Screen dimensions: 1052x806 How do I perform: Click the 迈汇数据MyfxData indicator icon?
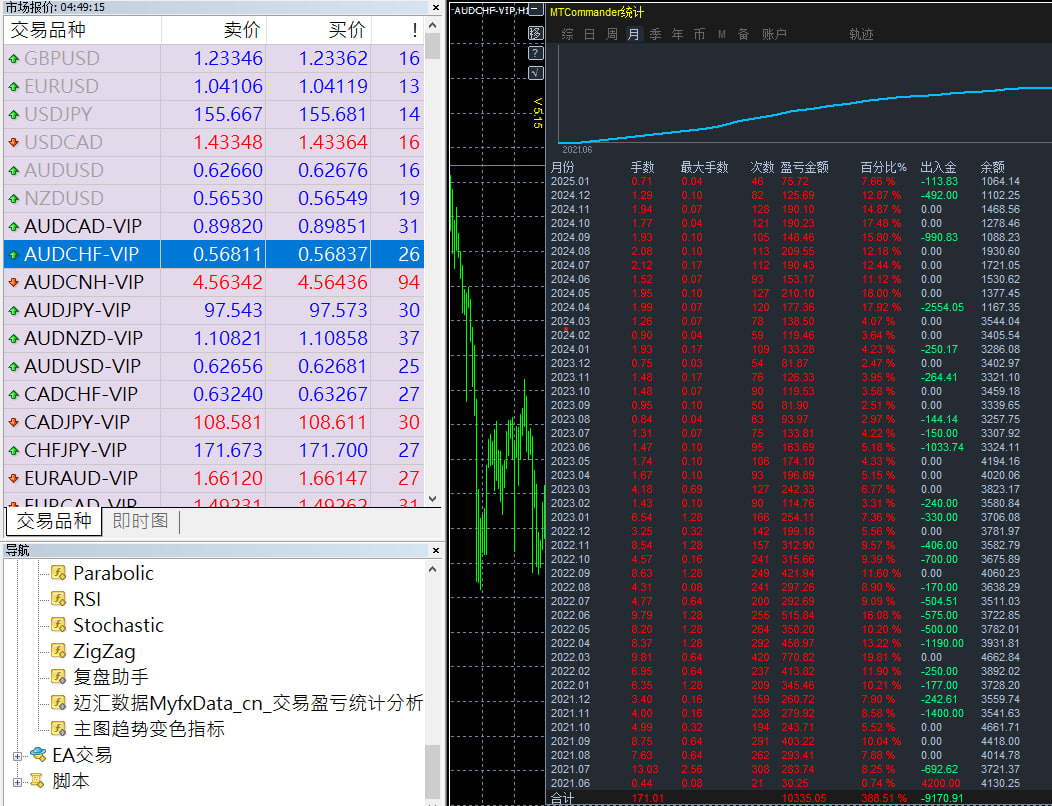tap(59, 703)
